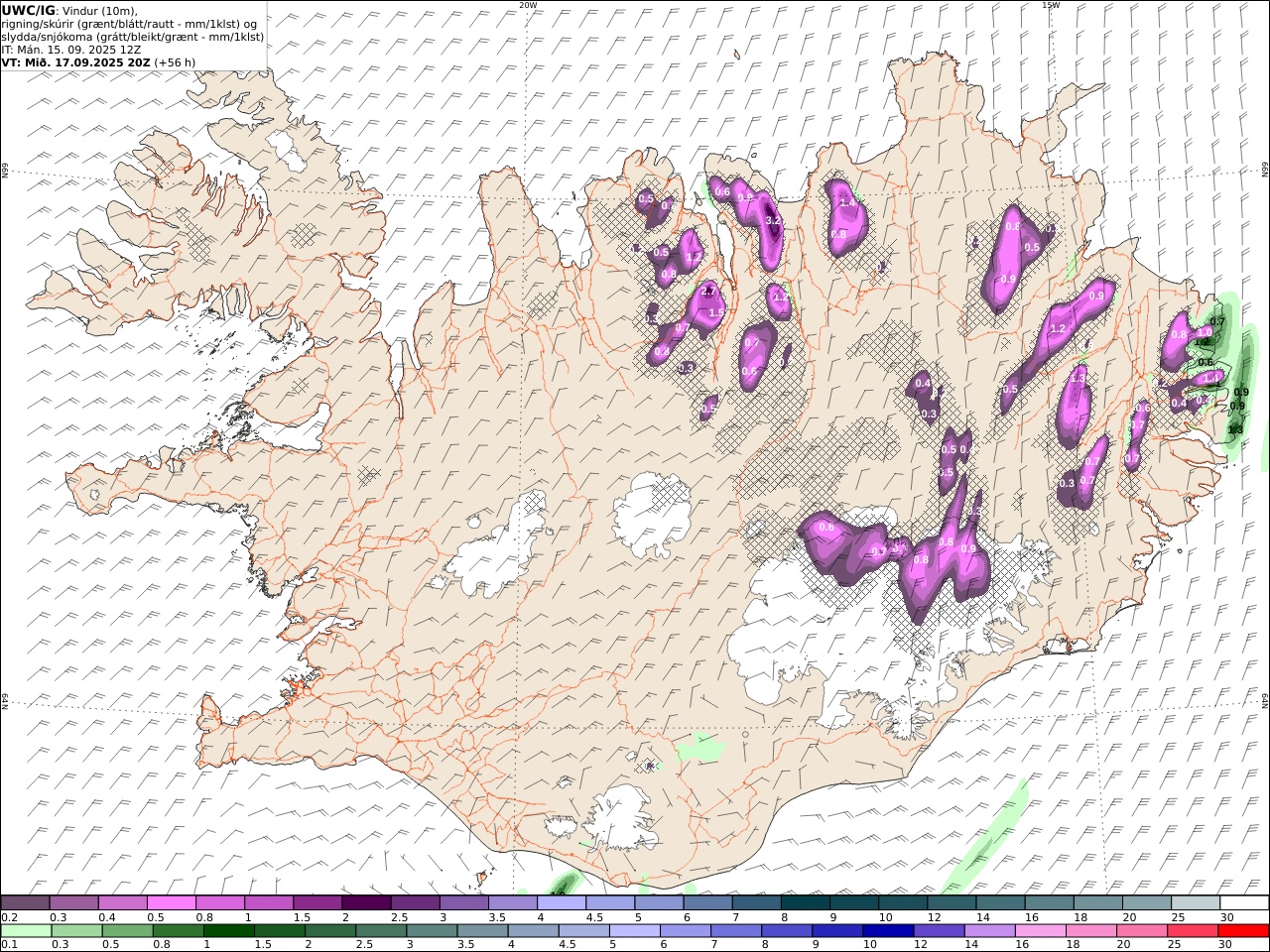The width and height of the screenshot is (1270, 952).
Task: Click the '1.4' snowfall value in northern Iceland
Action: 847,202
